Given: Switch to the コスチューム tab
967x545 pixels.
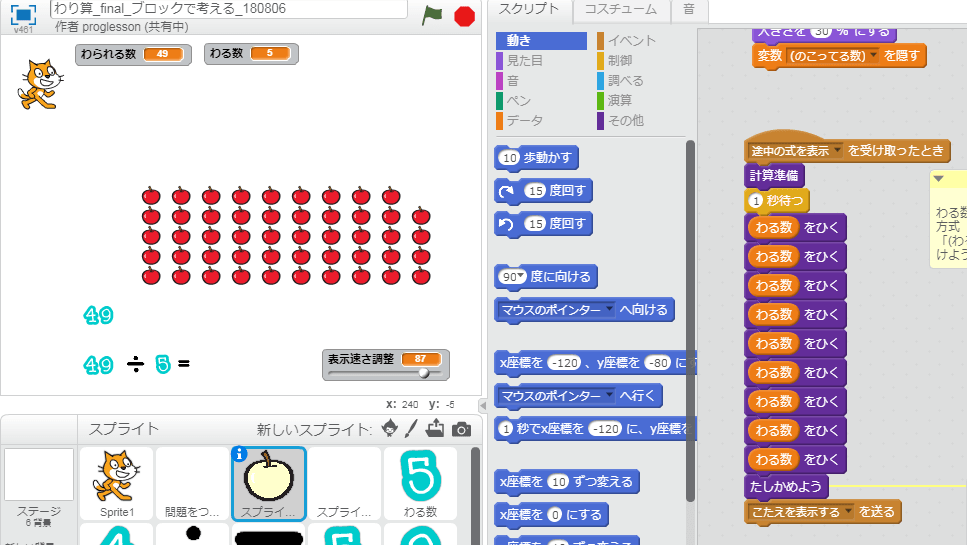Looking at the screenshot, I should [620, 9].
